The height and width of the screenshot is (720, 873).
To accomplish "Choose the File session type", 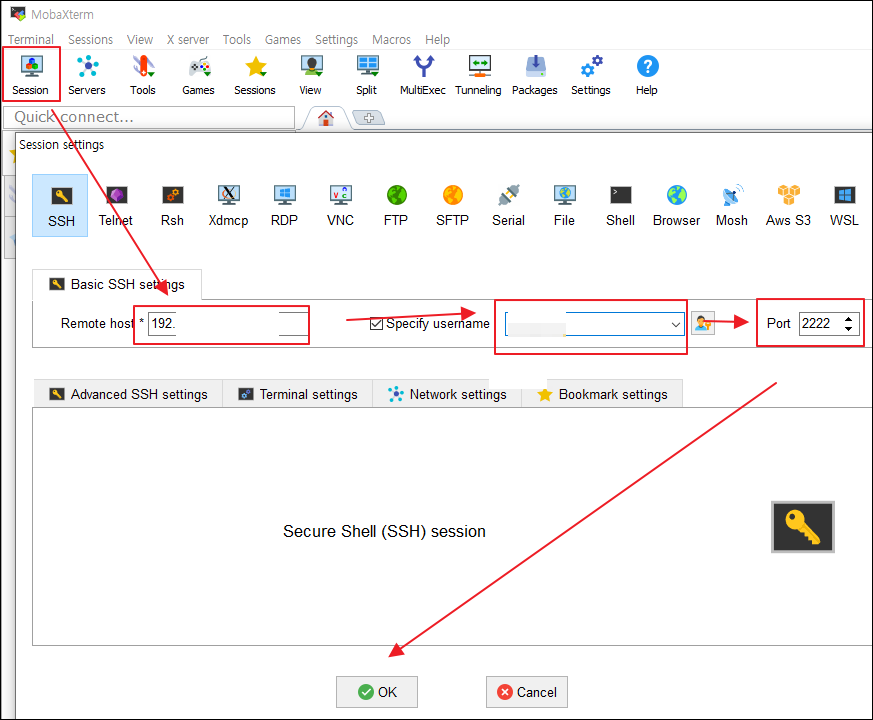I will (x=564, y=205).
